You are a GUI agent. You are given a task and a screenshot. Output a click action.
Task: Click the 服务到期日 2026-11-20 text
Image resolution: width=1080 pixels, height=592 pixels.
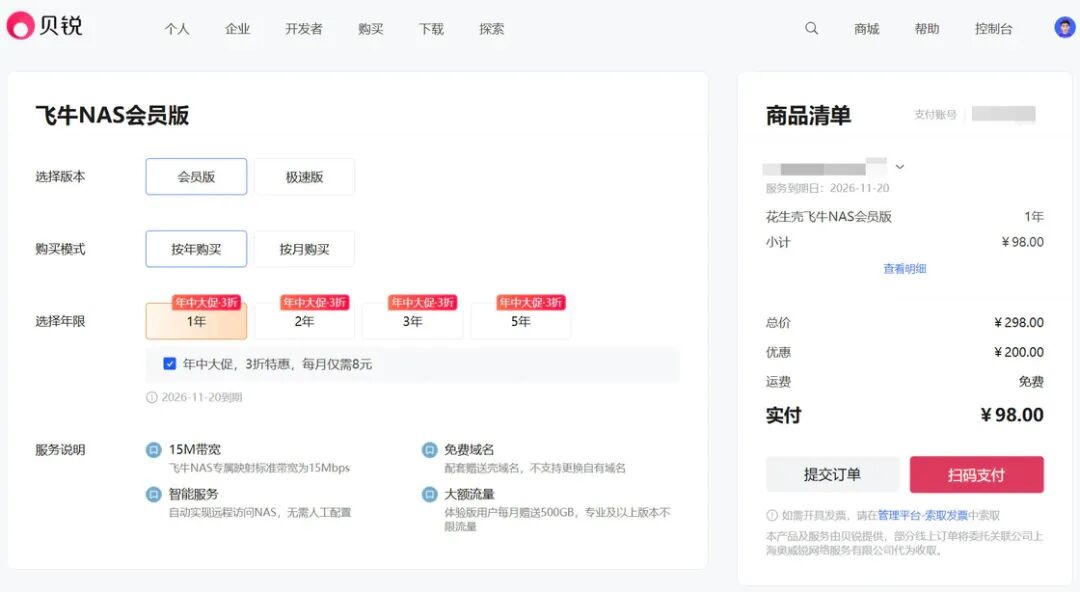click(x=827, y=188)
